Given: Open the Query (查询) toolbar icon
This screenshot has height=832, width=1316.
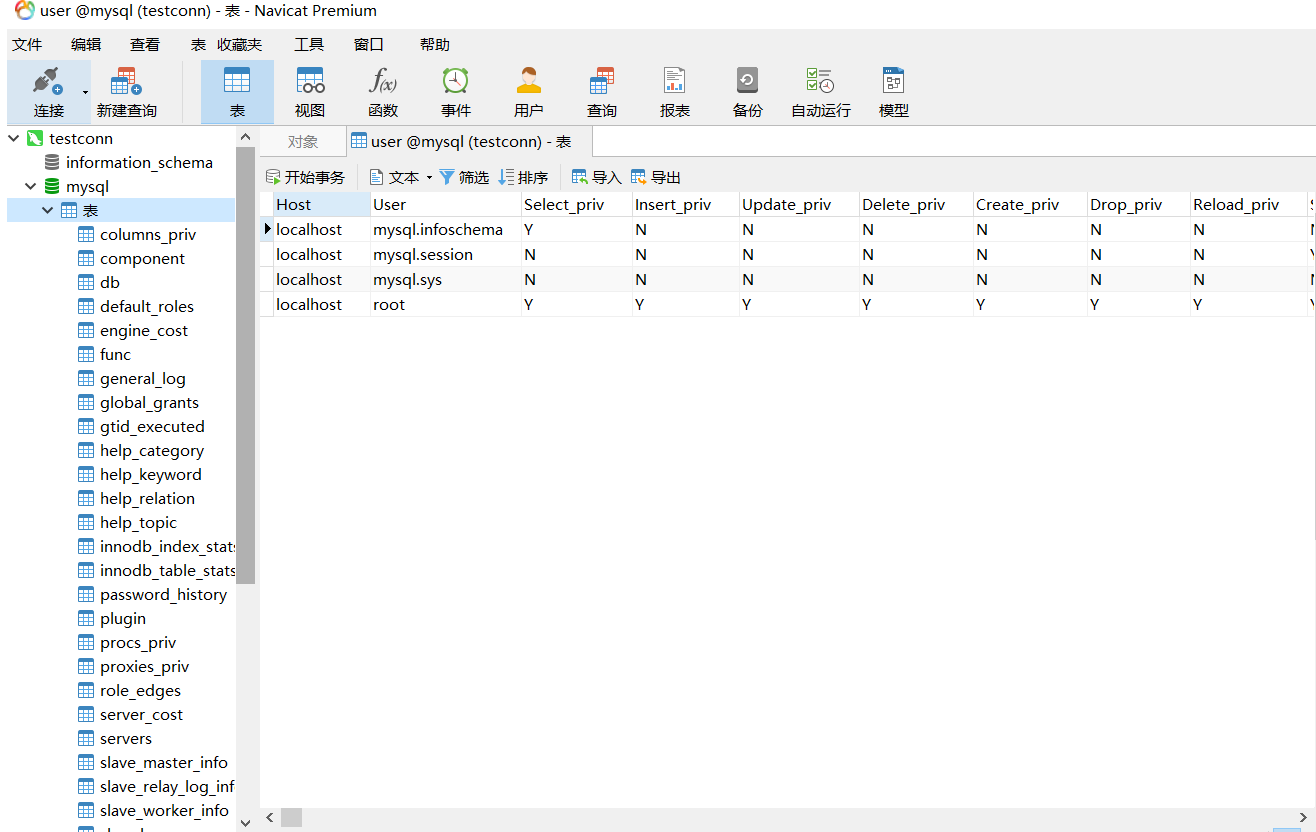Looking at the screenshot, I should click(602, 81).
